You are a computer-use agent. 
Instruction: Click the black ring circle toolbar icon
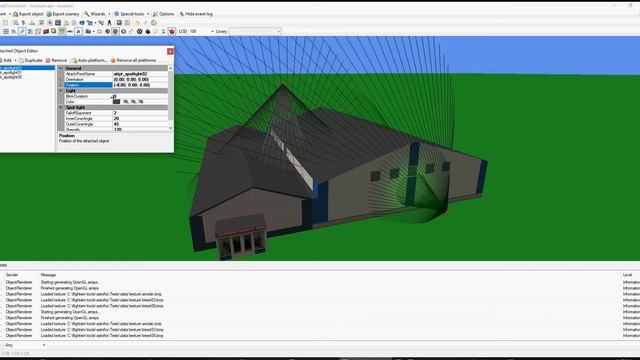pos(140,31)
